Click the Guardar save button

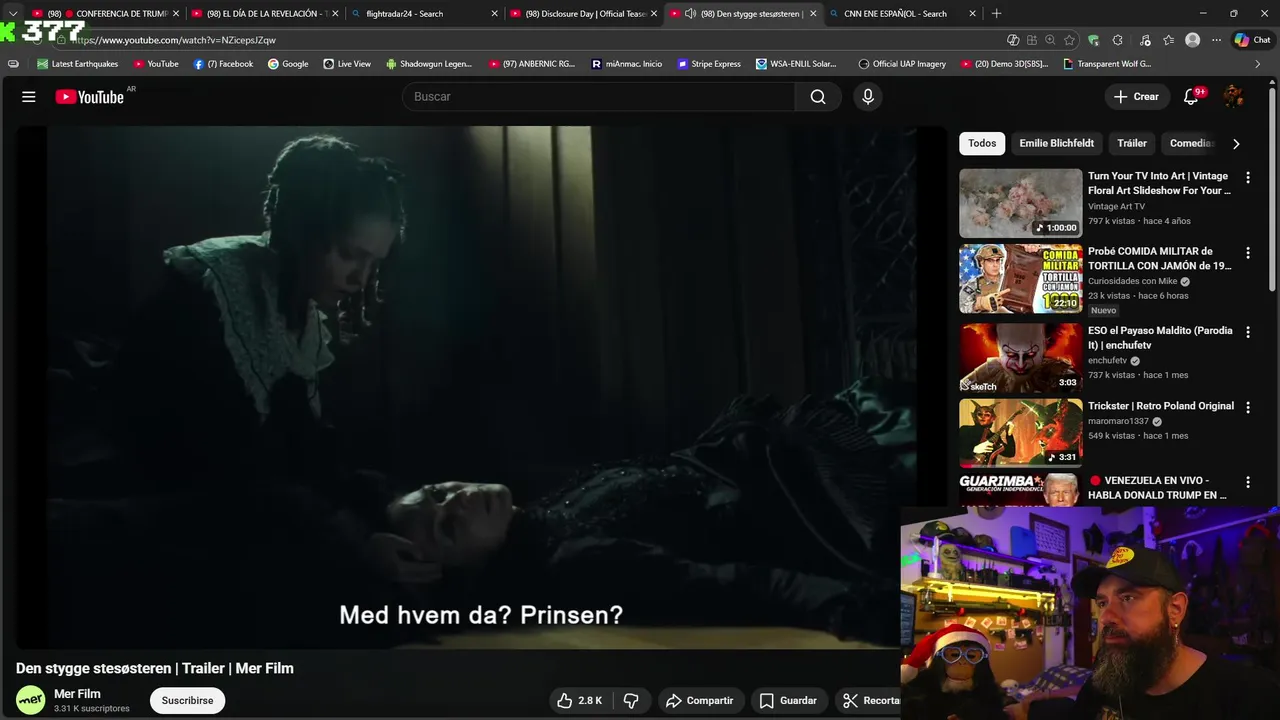point(788,701)
